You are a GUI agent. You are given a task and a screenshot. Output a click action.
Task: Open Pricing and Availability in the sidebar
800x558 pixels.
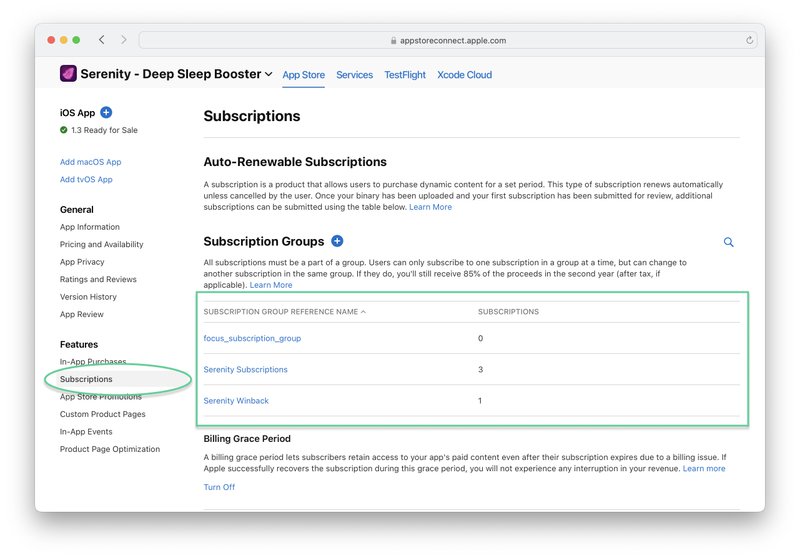coord(102,244)
